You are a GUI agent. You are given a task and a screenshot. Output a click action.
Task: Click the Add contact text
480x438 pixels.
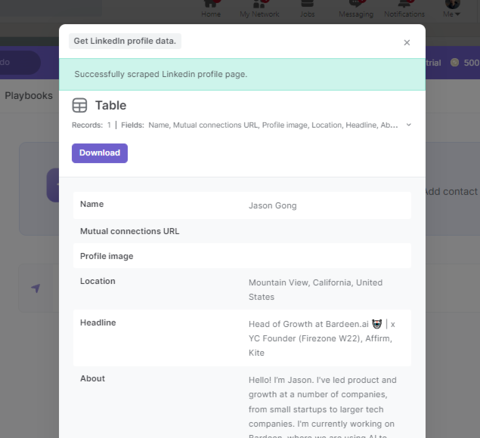tap(451, 192)
